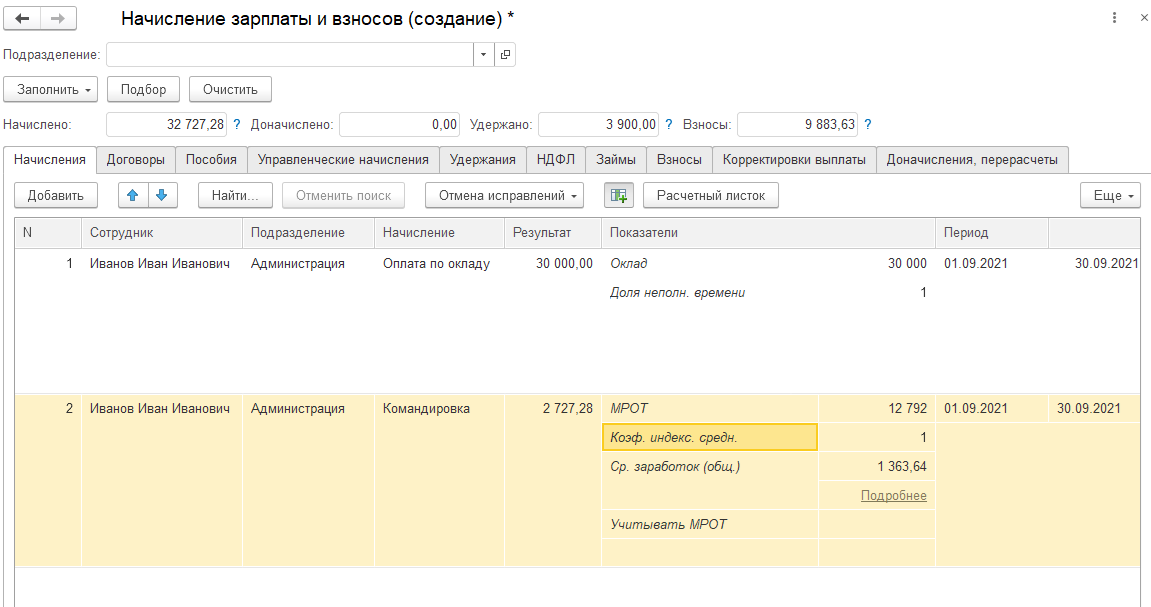Screen dimensions: 1151x607
Task: Go forward with the right arrow button
Action: [x=58, y=18]
